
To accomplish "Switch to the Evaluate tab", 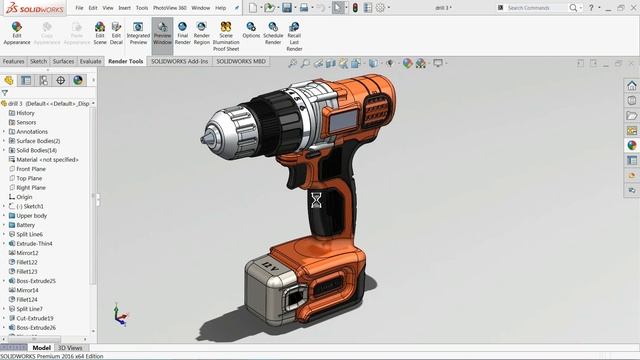I will pos(90,61).
